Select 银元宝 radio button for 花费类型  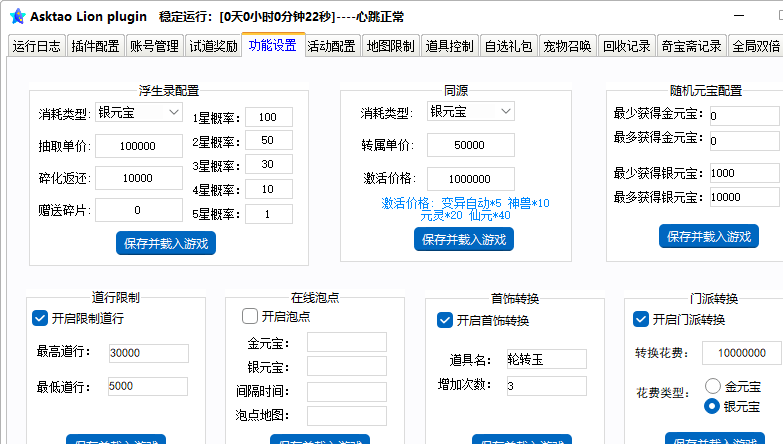712,407
